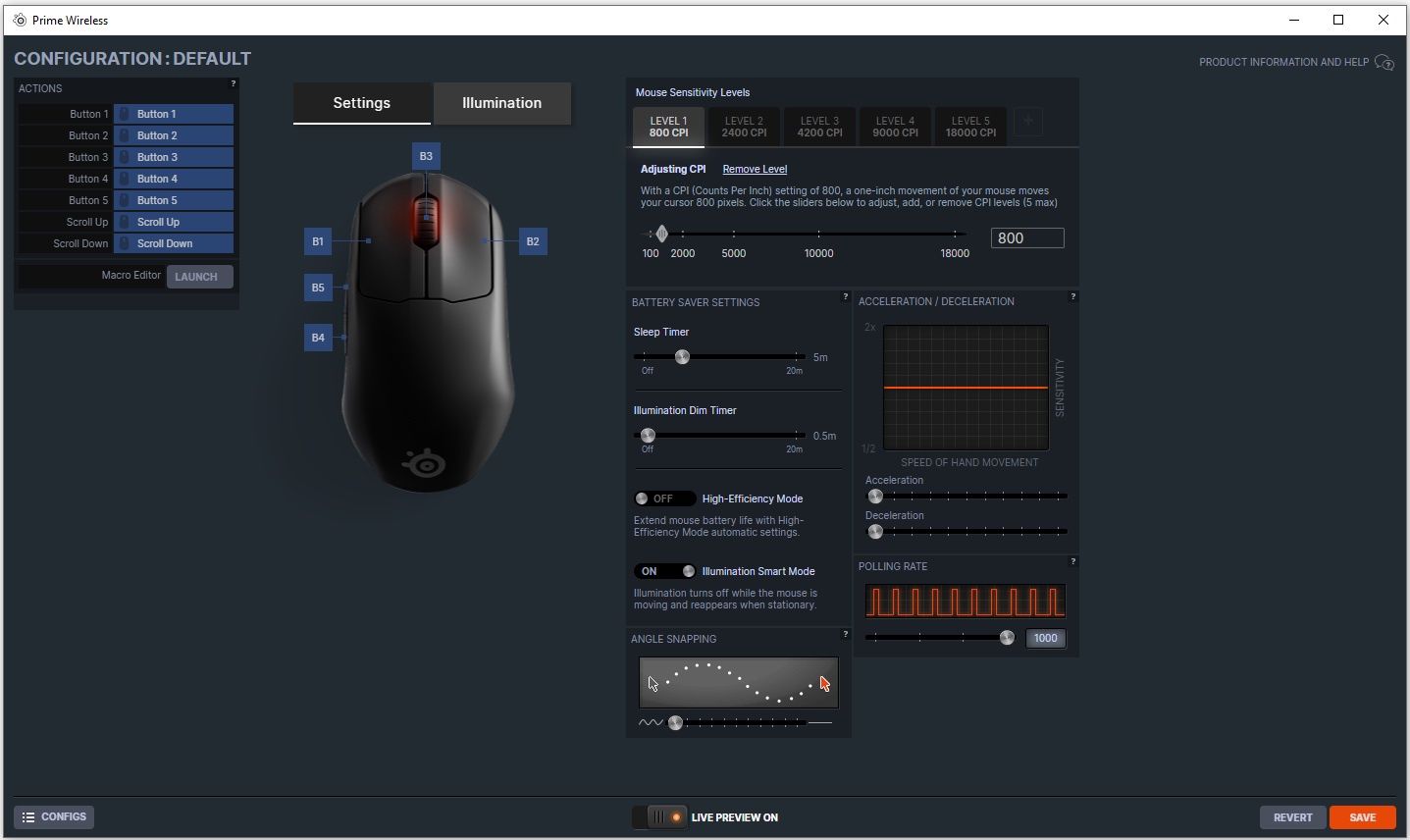Open Acceleration/Deceleration help question mark

[x=1072, y=296]
